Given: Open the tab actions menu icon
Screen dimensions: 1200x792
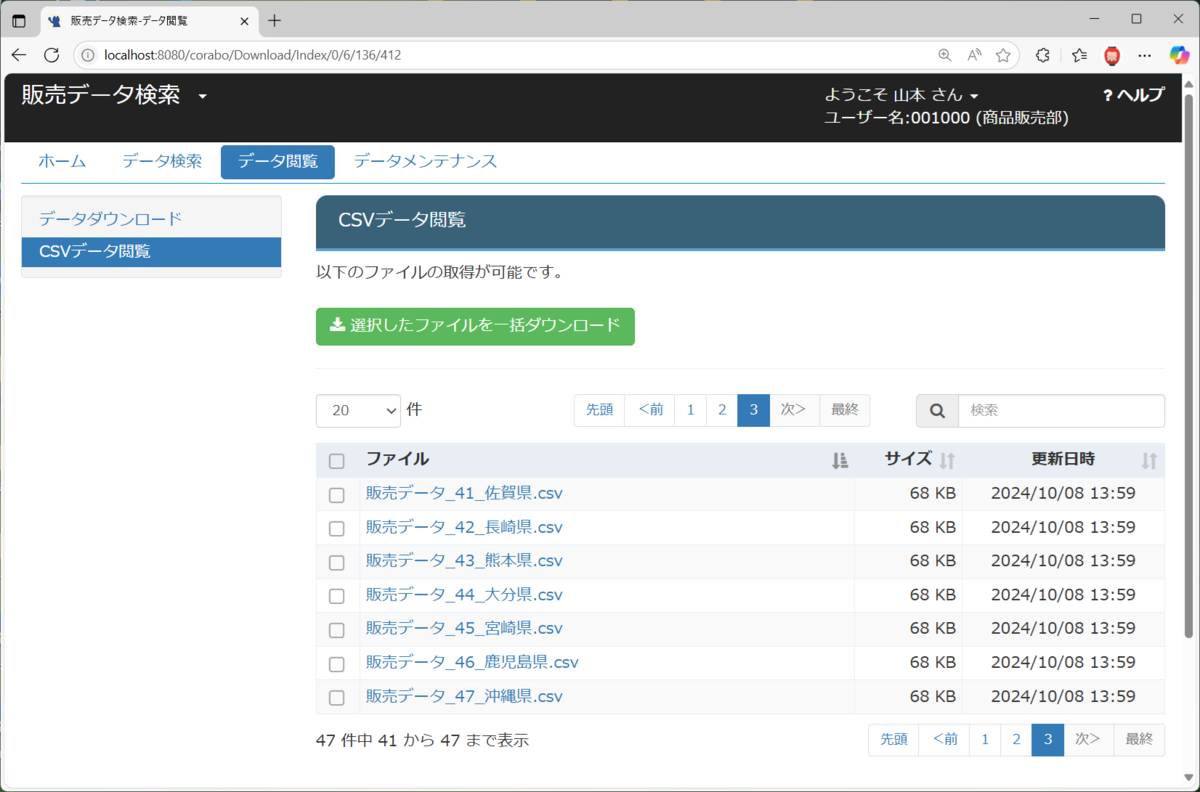Looking at the screenshot, I should coord(19,20).
